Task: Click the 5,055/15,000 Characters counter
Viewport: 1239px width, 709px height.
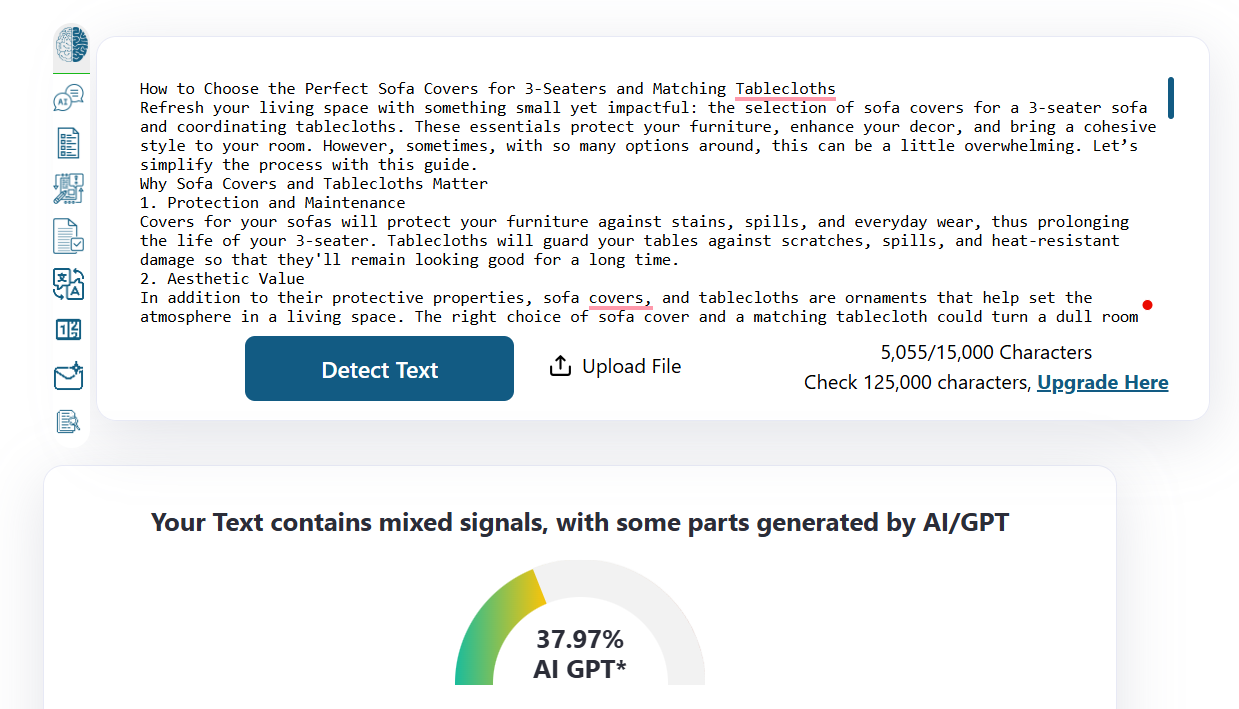Action: [986, 352]
